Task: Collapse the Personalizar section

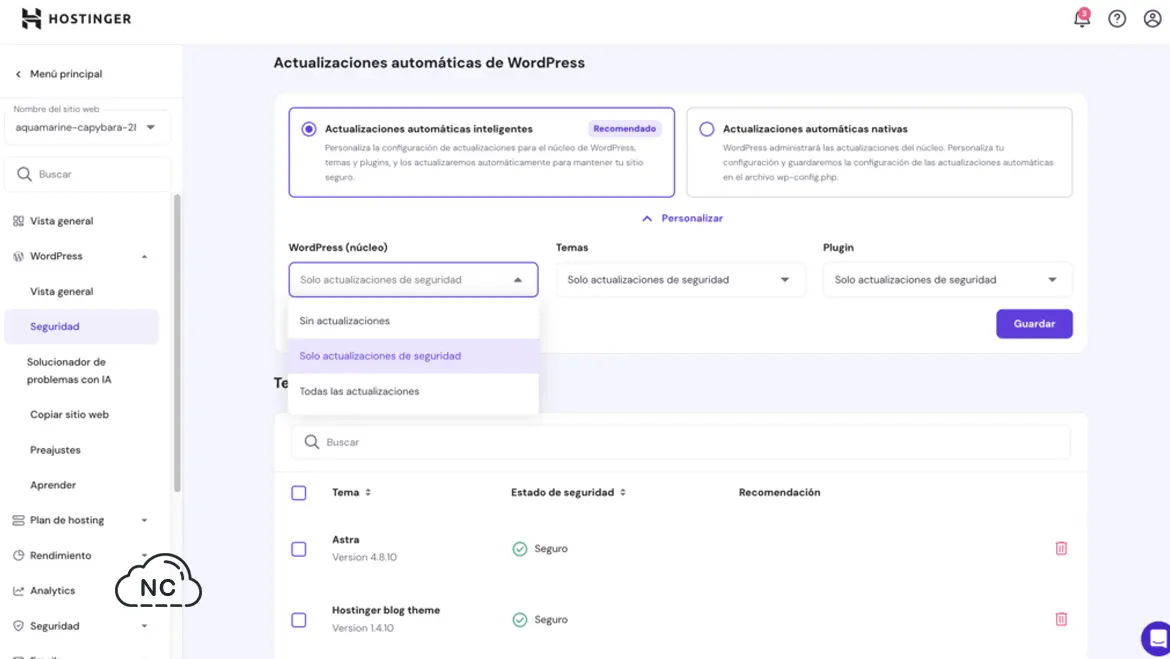Action: tap(682, 219)
